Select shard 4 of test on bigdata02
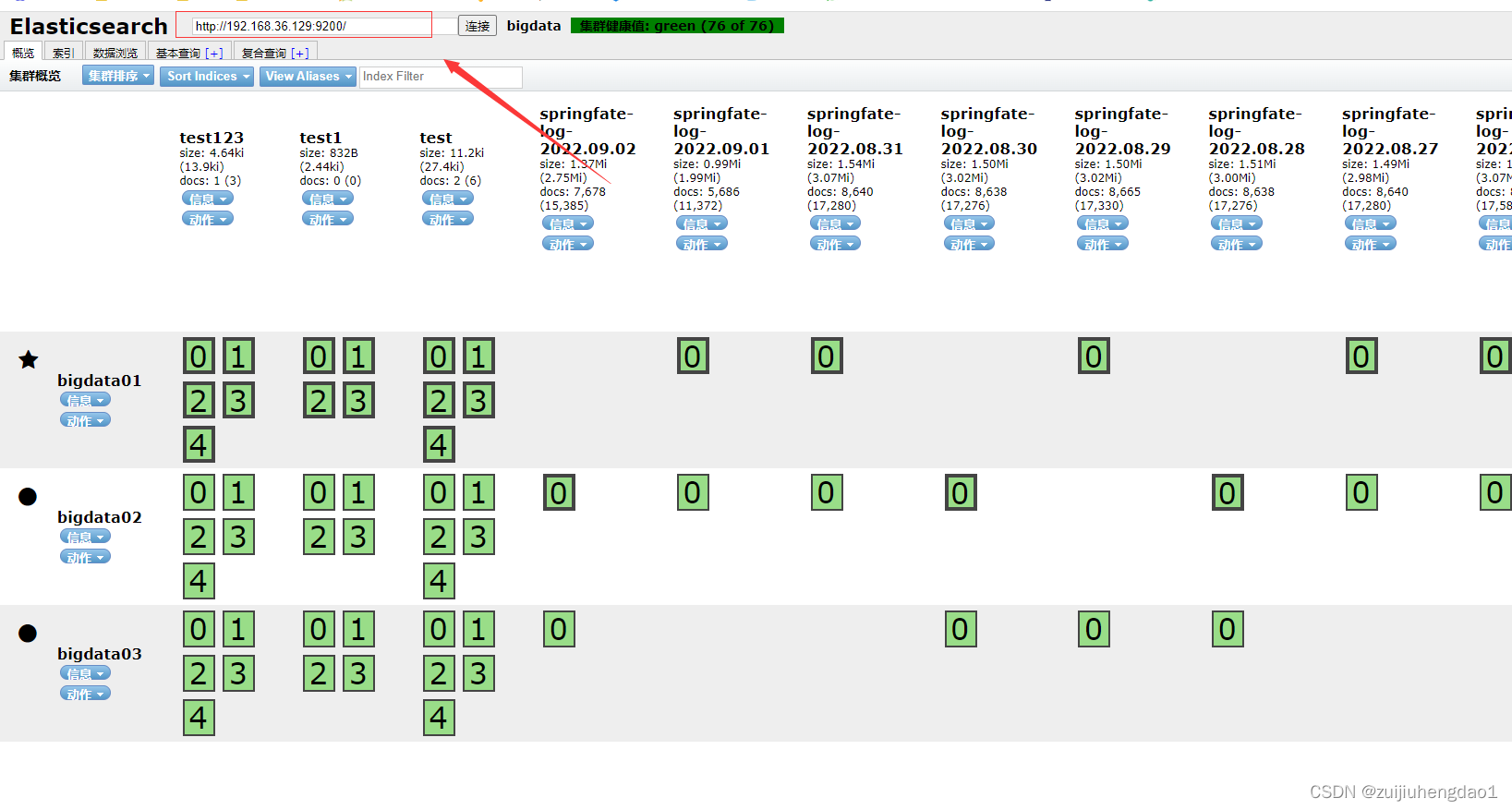The width and height of the screenshot is (1512, 810). [439, 581]
